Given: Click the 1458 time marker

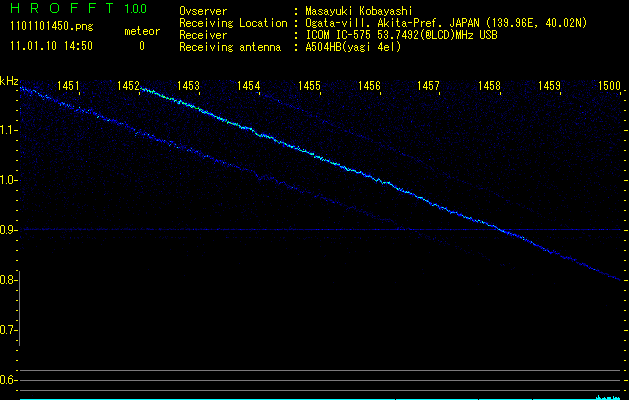Looking at the screenshot, I should coord(489,85).
